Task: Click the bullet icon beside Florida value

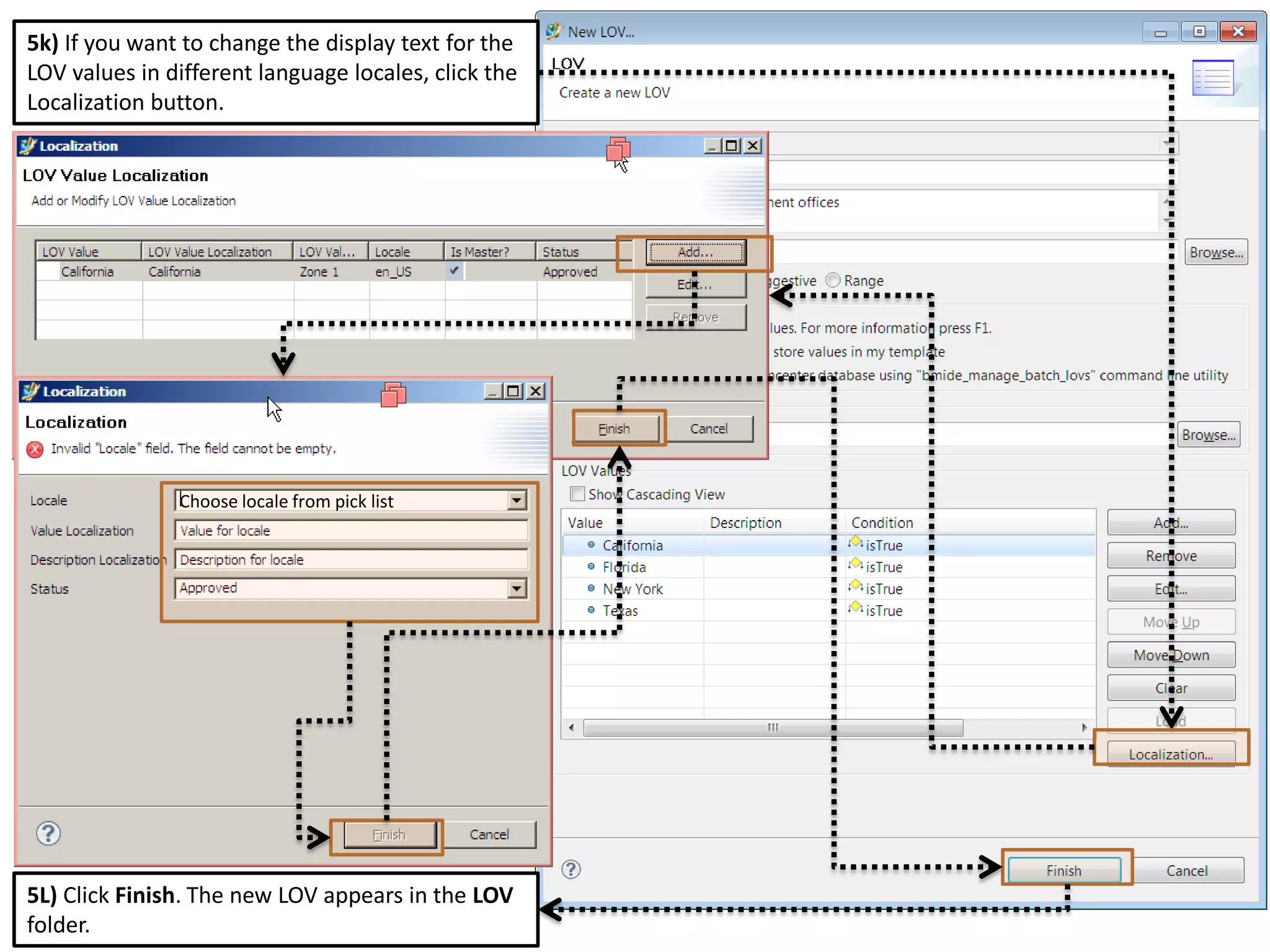Action: click(591, 566)
